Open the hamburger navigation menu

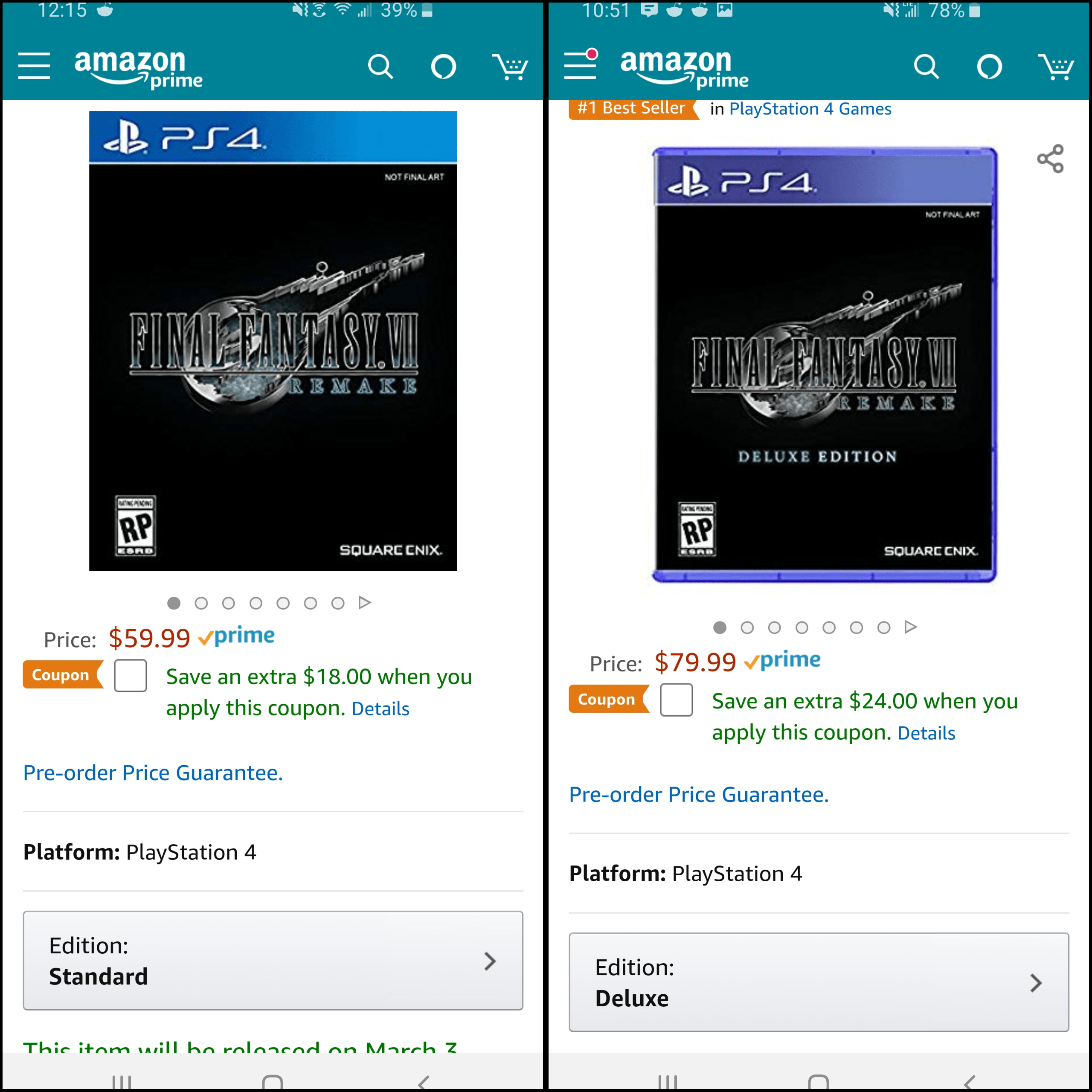click(x=33, y=66)
